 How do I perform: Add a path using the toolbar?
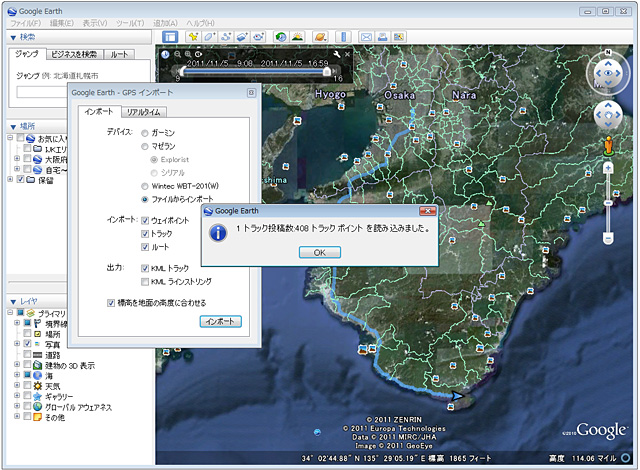coord(226,37)
